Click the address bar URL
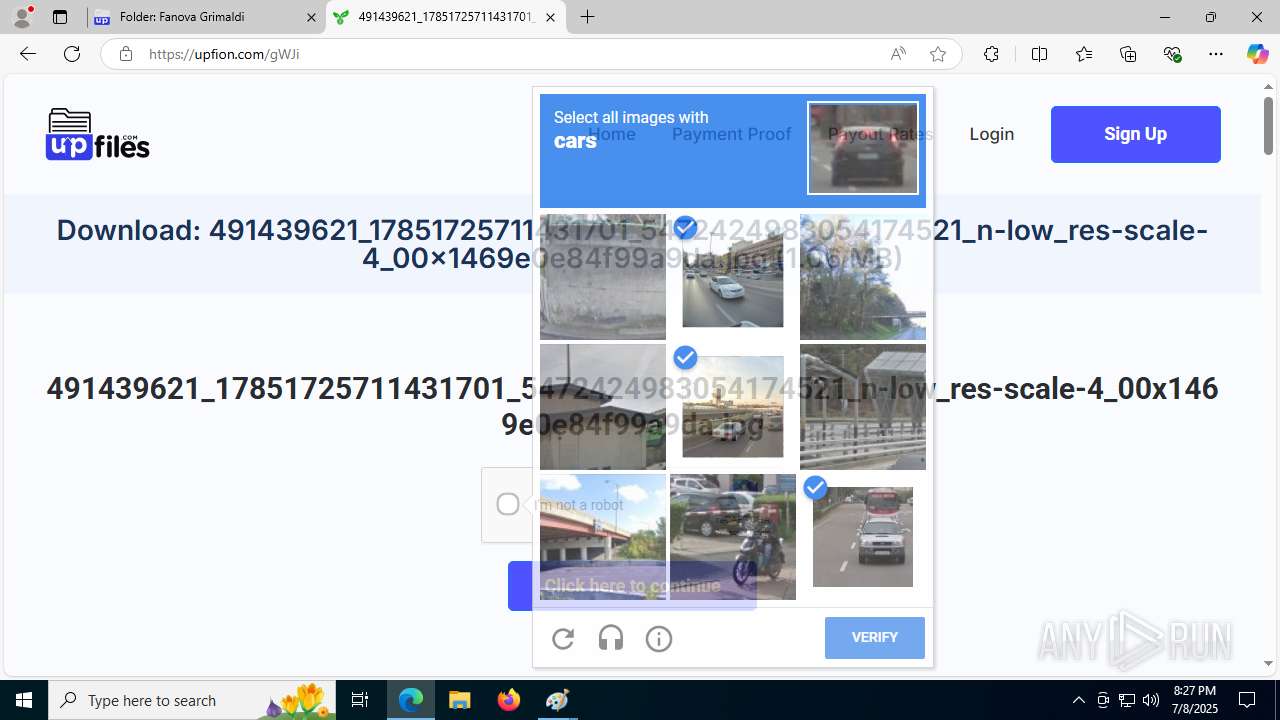The height and width of the screenshot is (720, 1280). pos(224,54)
